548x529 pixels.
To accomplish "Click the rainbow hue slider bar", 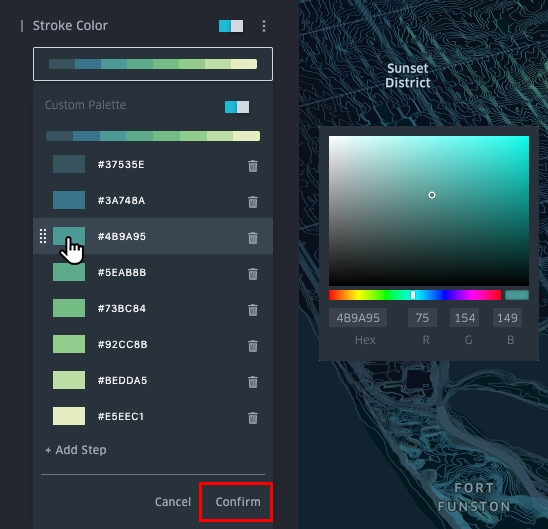I will [415, 295].
